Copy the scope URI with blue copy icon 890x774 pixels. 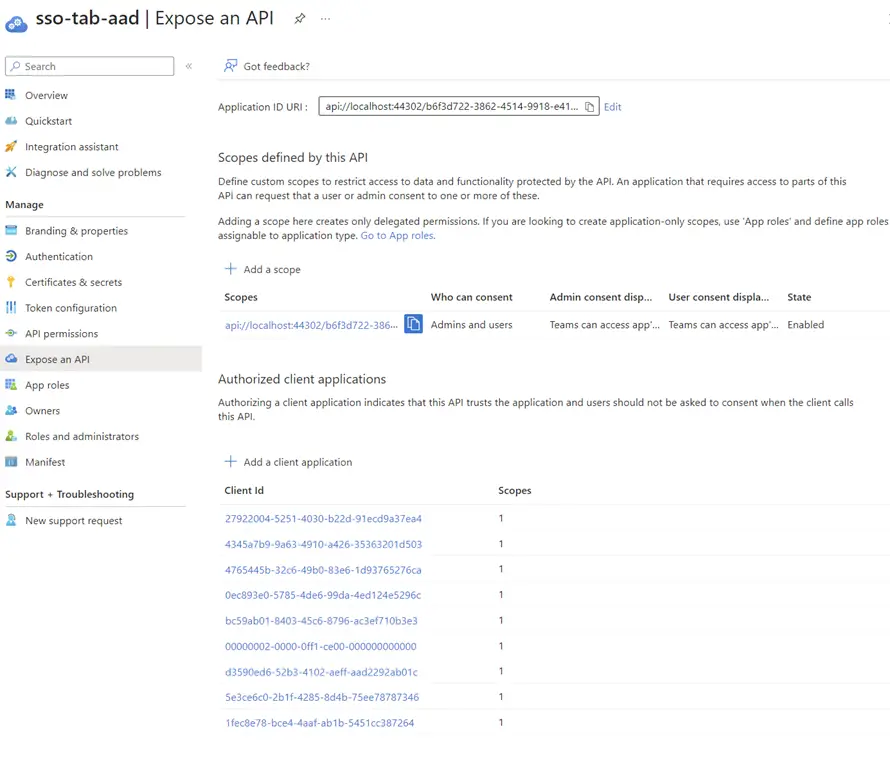click(413, 324)
